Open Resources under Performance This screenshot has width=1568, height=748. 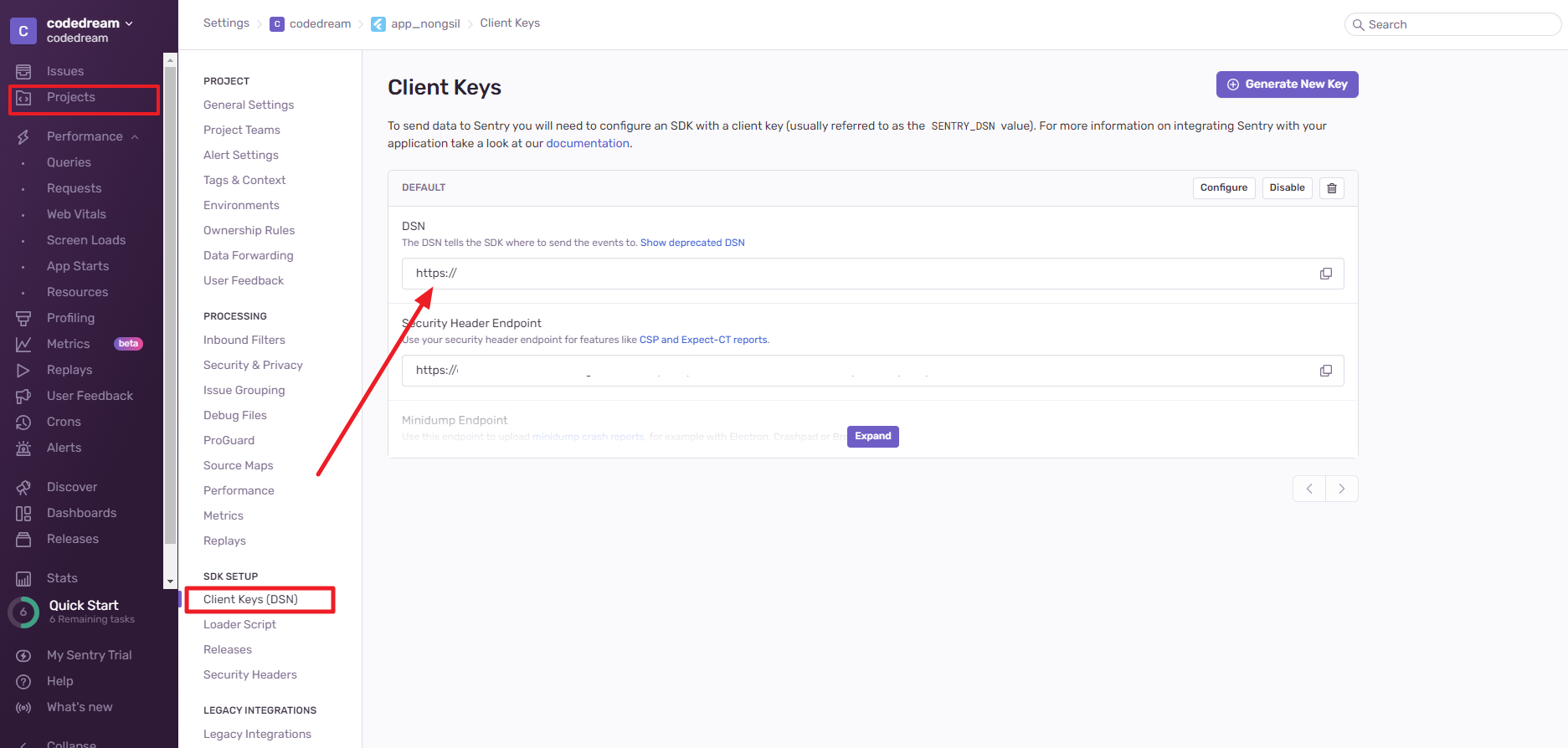pos(77,292)
